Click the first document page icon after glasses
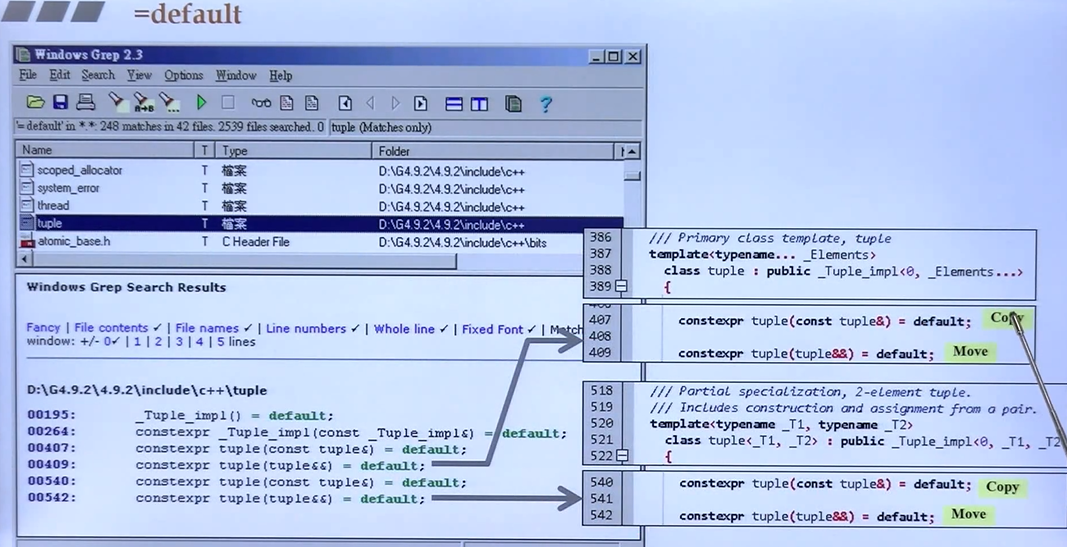 coord(286,103)
